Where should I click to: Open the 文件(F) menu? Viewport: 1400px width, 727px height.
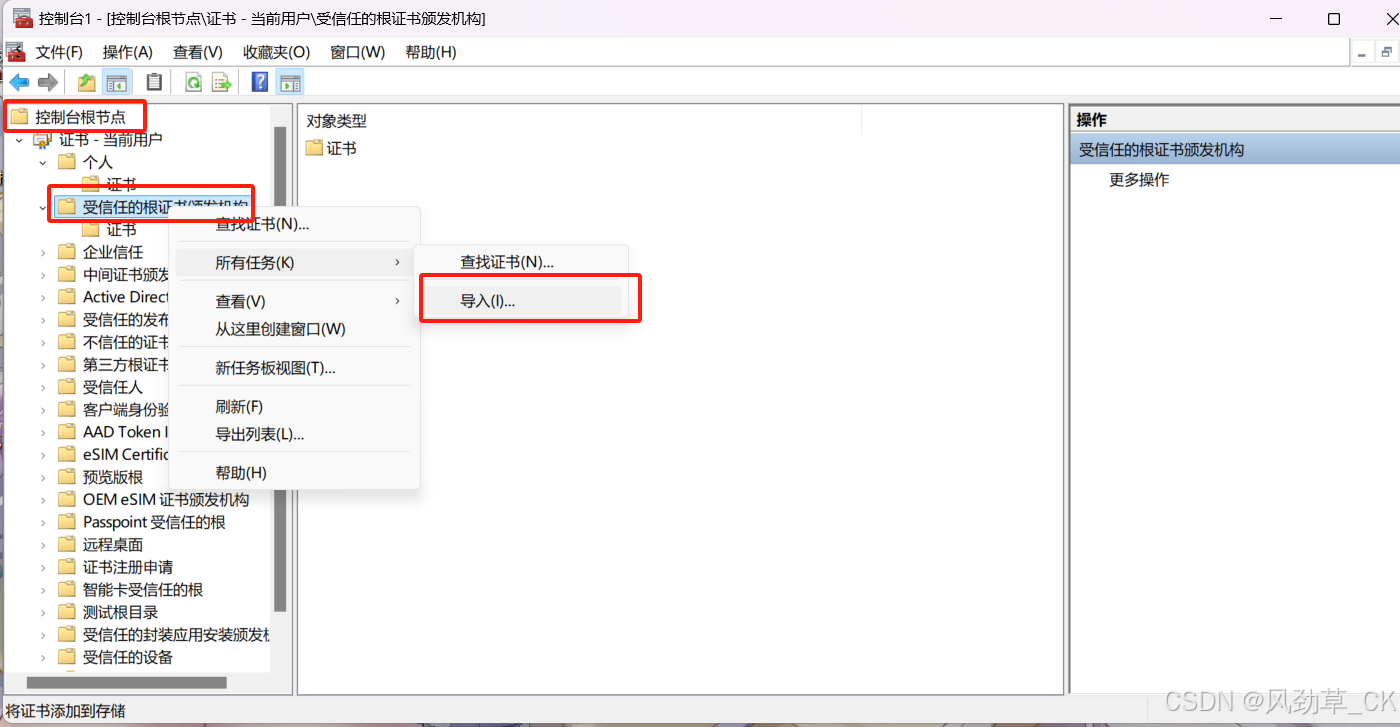[x=59, y=52]
